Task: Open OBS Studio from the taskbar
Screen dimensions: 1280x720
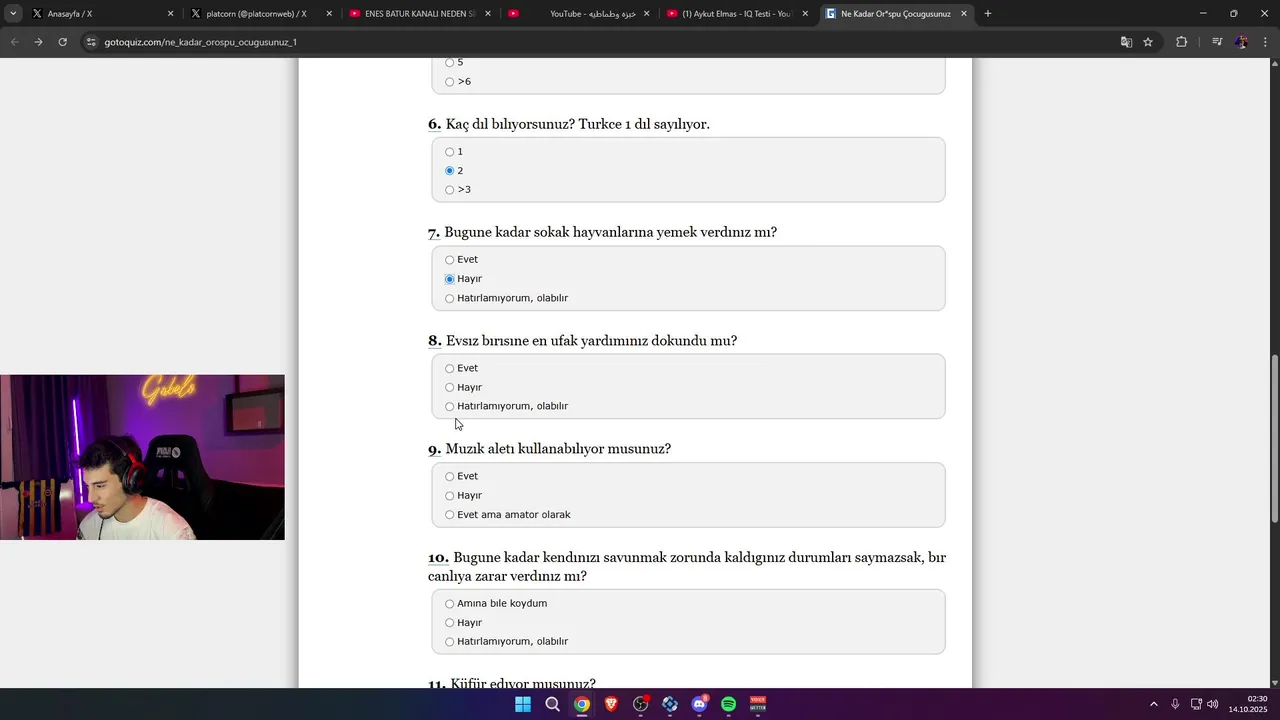Action: pyautogui.click(x=641, y=704)
